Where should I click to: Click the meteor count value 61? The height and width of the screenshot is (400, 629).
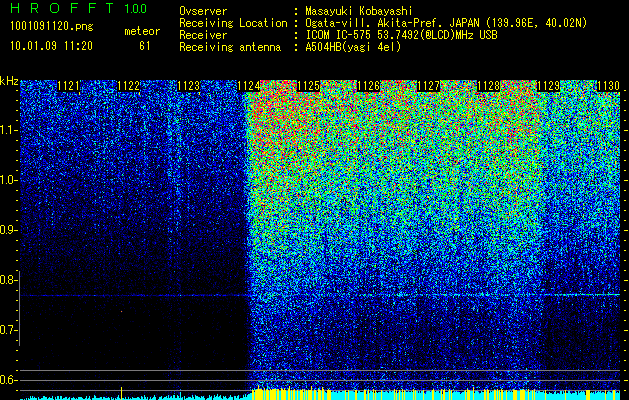pos(144,46)
